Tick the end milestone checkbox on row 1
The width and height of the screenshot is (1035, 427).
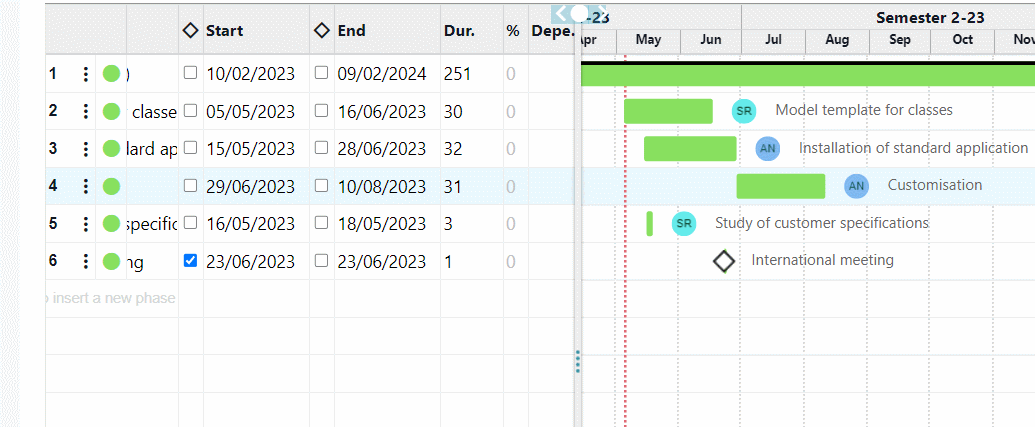coord(321,73)
